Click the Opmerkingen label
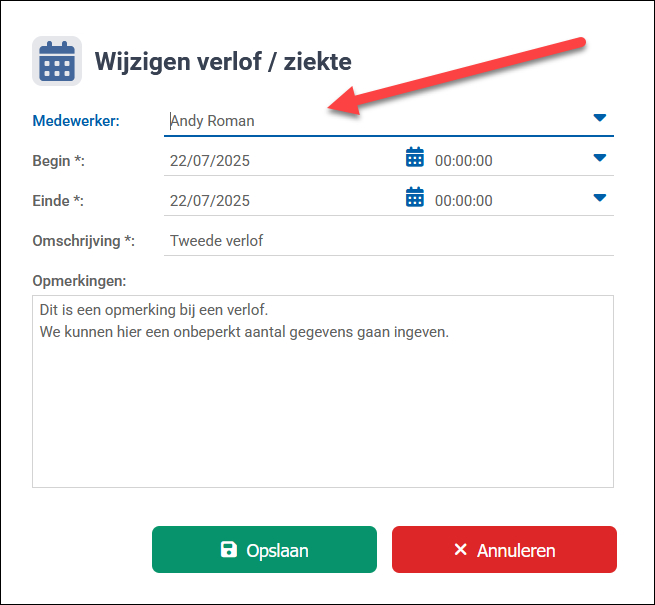 (79, 279)
